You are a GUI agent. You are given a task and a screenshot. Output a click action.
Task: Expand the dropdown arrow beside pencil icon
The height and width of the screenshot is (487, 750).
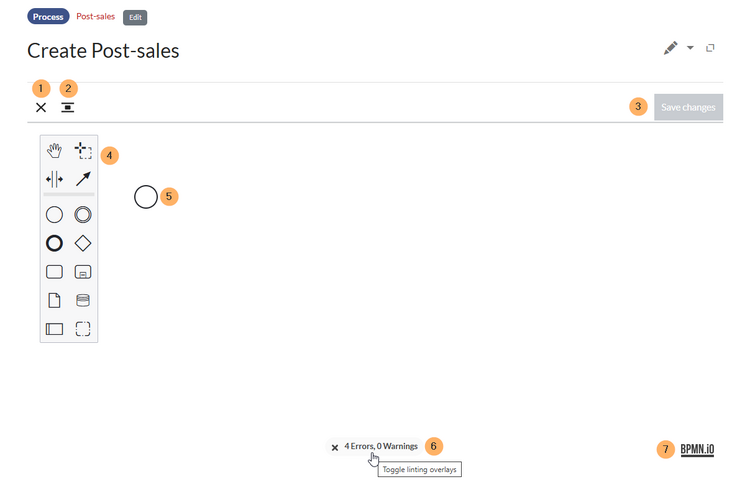pyautogui.click(x=690, y=48)
